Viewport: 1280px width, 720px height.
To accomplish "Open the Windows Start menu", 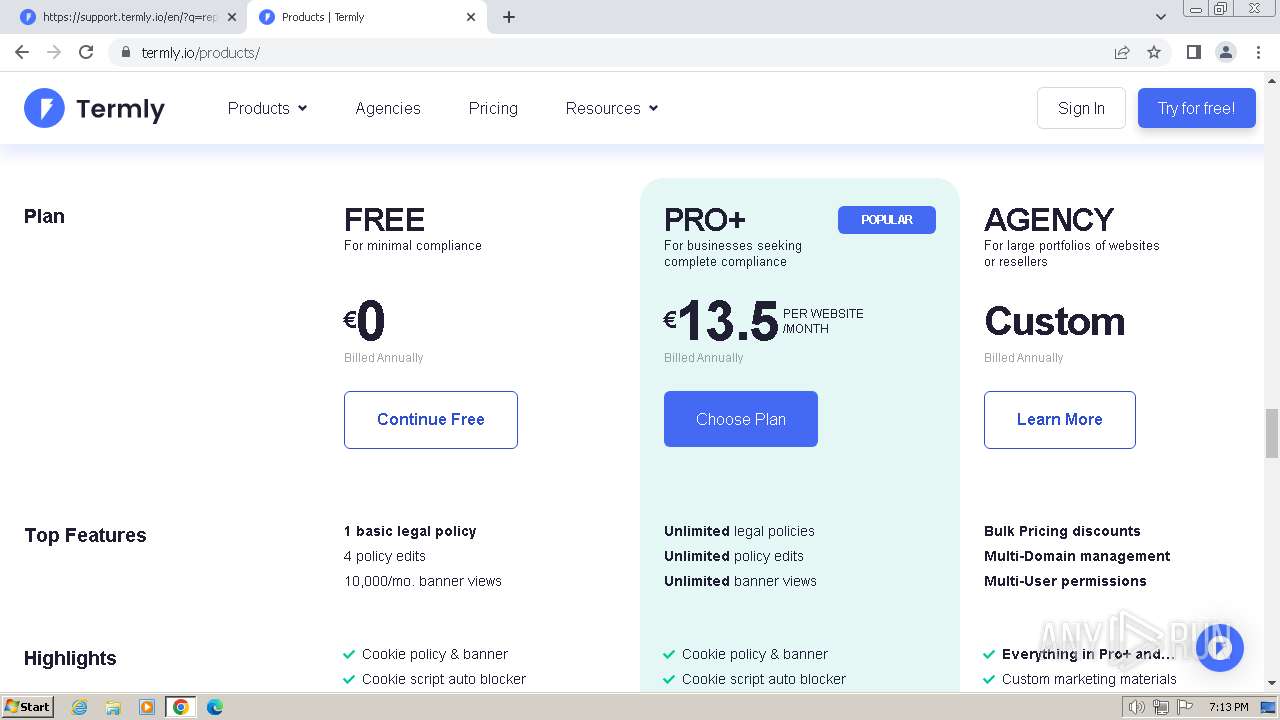I will [27, 707].
